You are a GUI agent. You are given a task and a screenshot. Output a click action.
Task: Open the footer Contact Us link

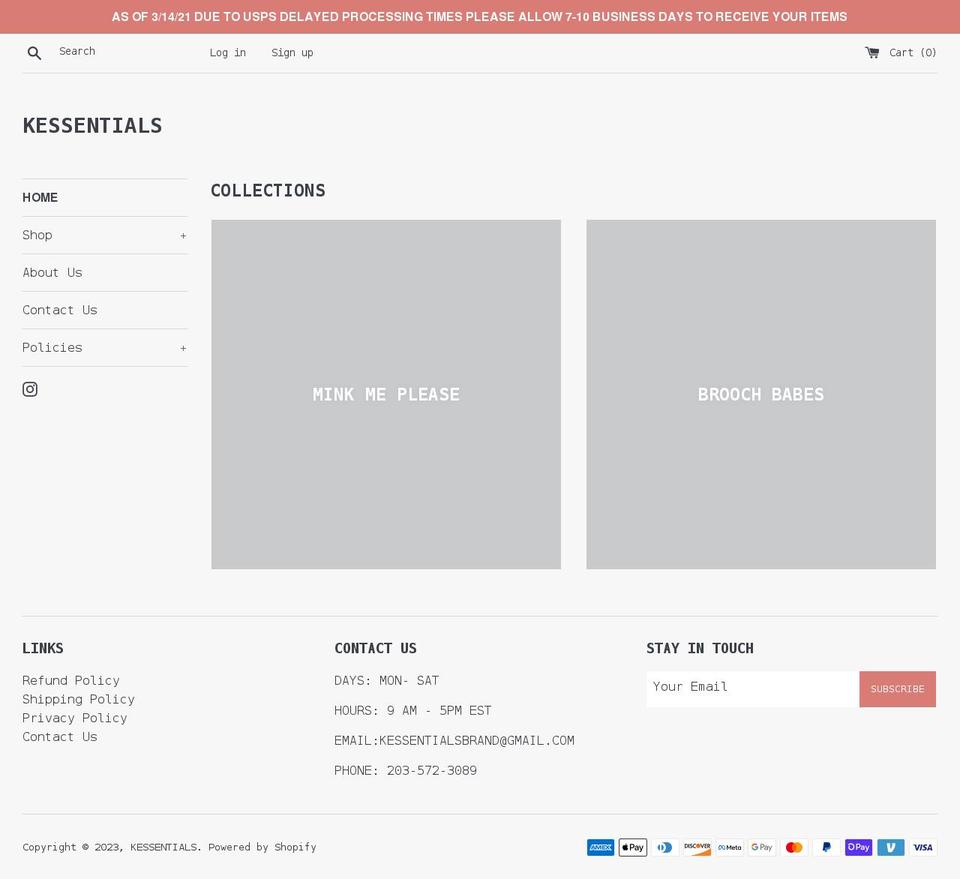pyautogui.click(x=60, y=736)
